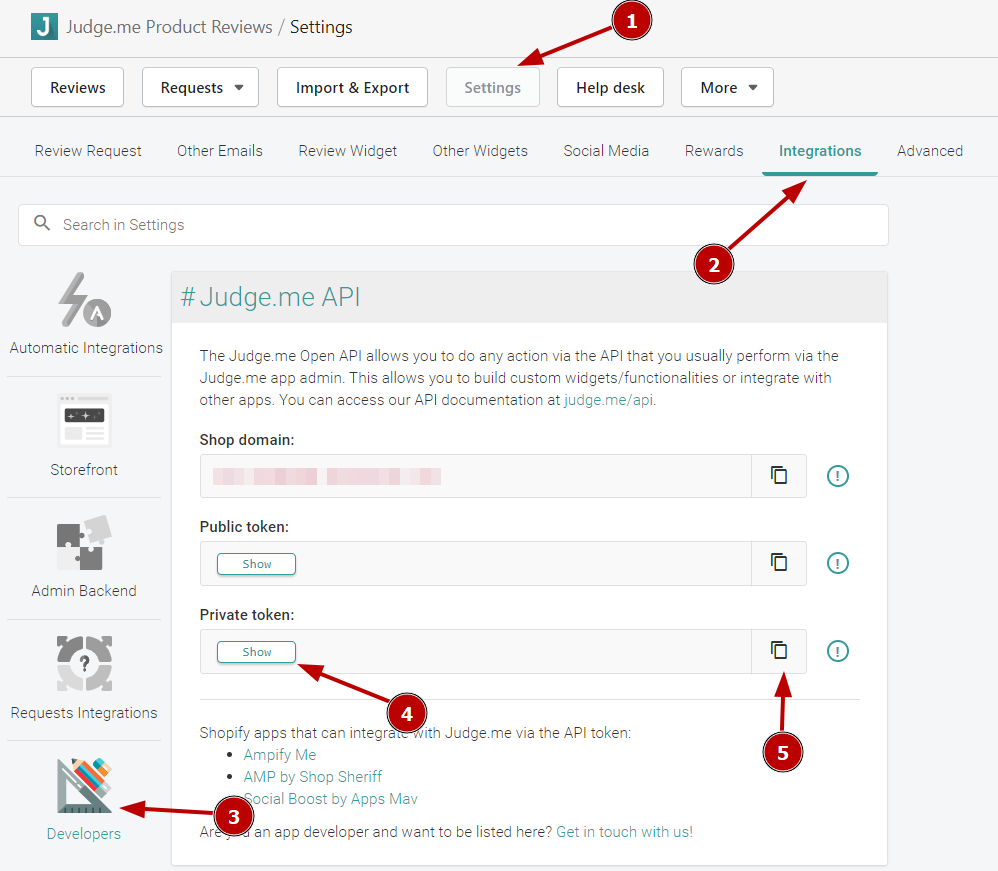Screen dimensions: 998x871
Task: Copy the Private token
Action: [x=779, y=651]
